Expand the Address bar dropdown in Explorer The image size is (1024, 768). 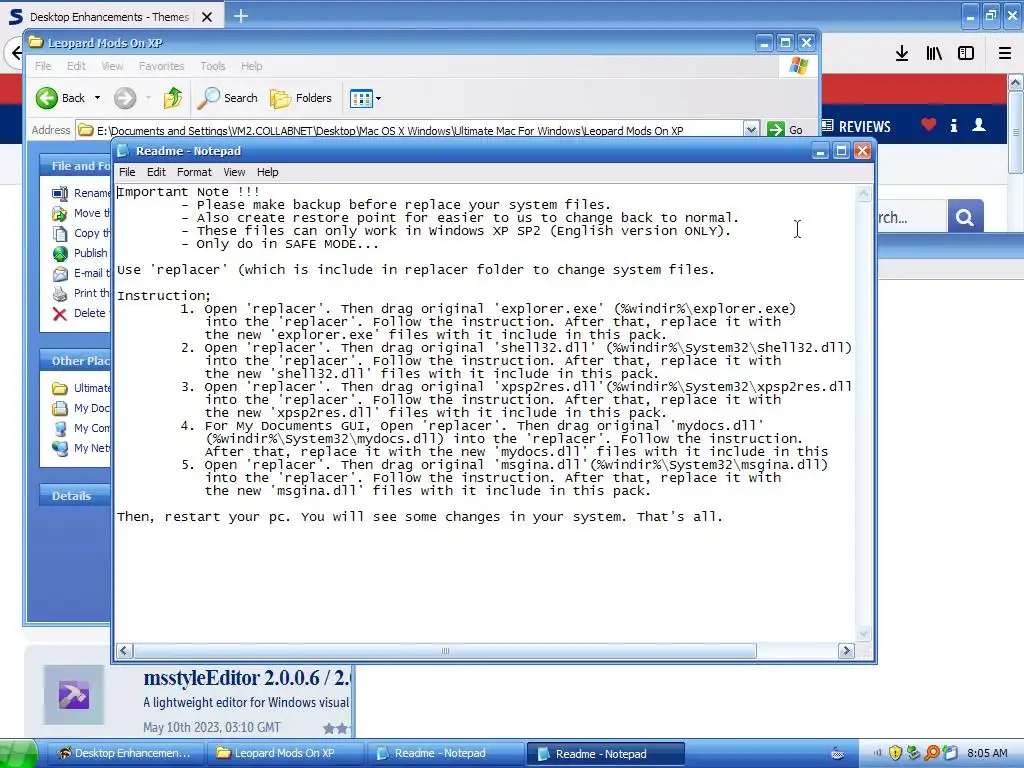click(x=751, y=130)
